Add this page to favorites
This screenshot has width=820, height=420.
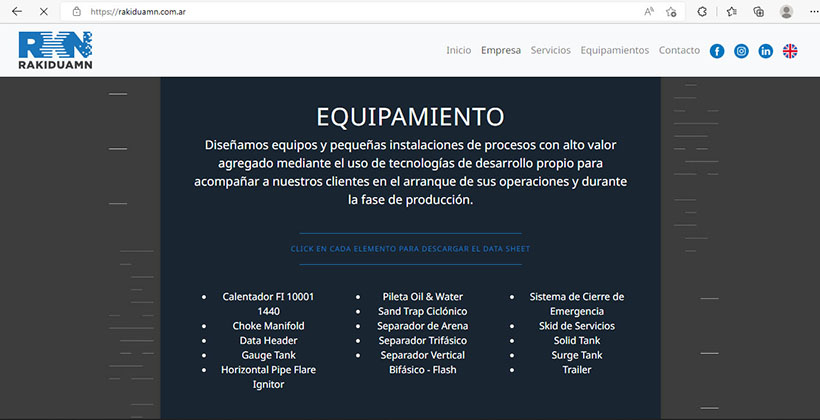point(672,12)
